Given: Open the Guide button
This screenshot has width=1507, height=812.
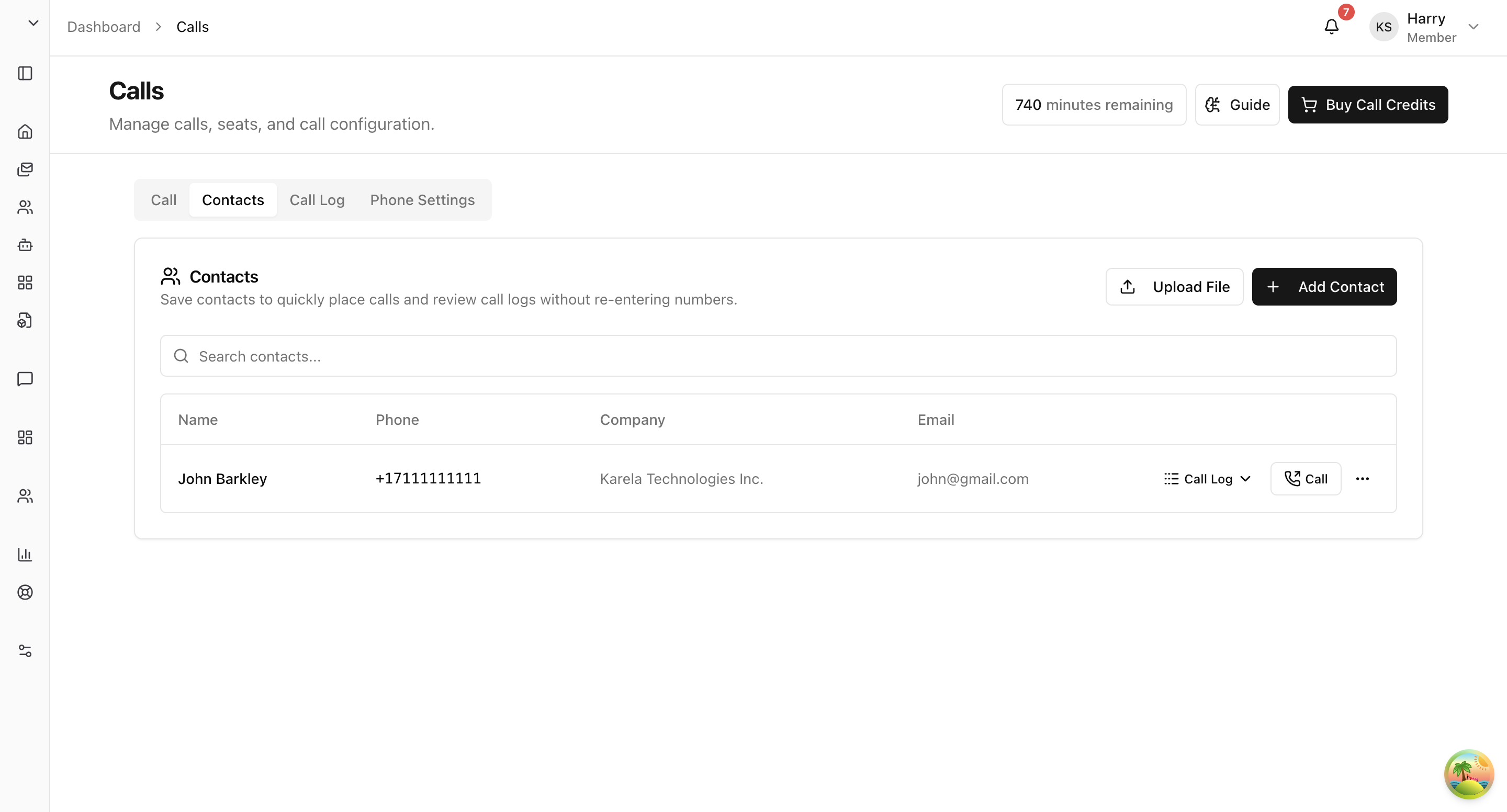Looking at the screenshot, I should click(1236, 105).
